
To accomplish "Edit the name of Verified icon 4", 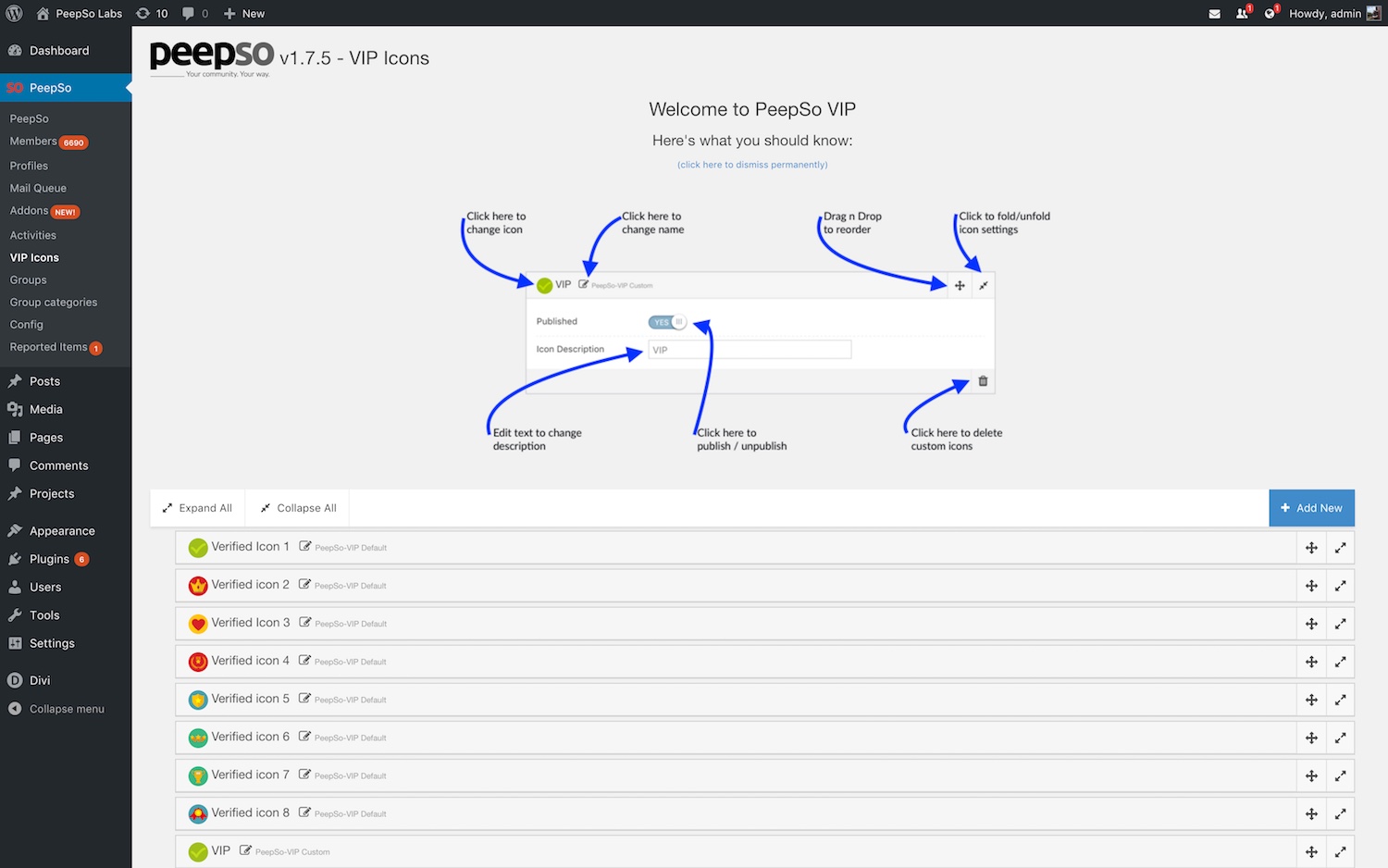I will [x=305, y=660].
